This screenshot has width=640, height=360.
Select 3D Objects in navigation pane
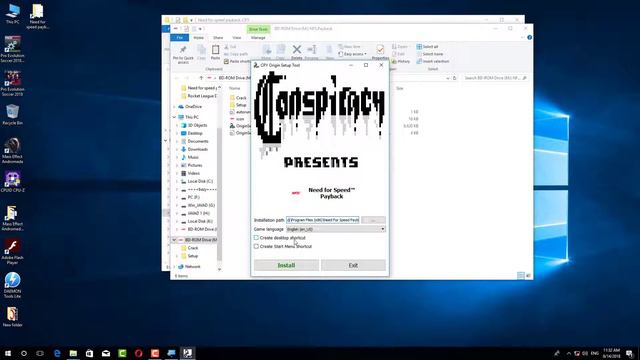194,125
